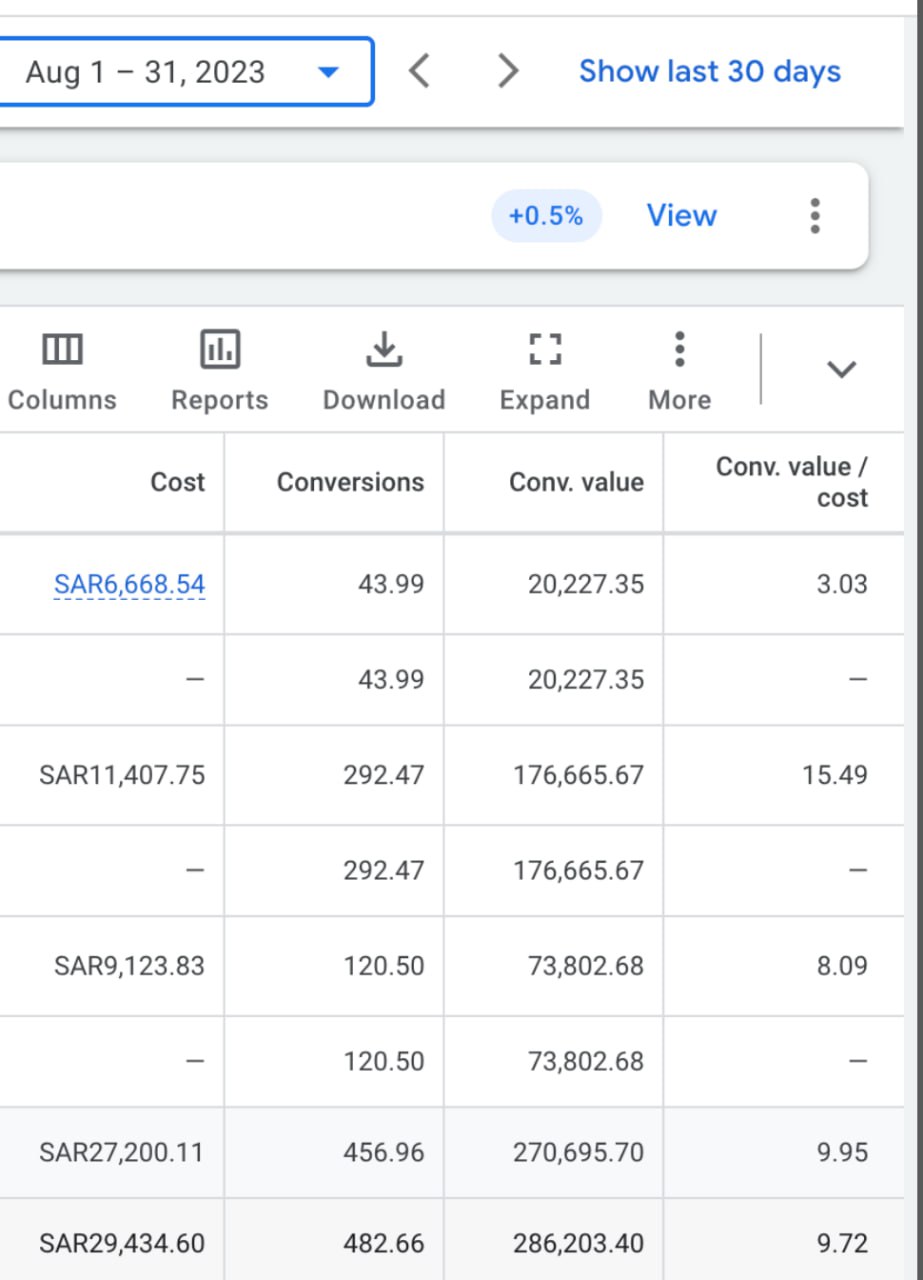
Task: Open the SAR6,668.54 cost link
Action: coord(129,584)
